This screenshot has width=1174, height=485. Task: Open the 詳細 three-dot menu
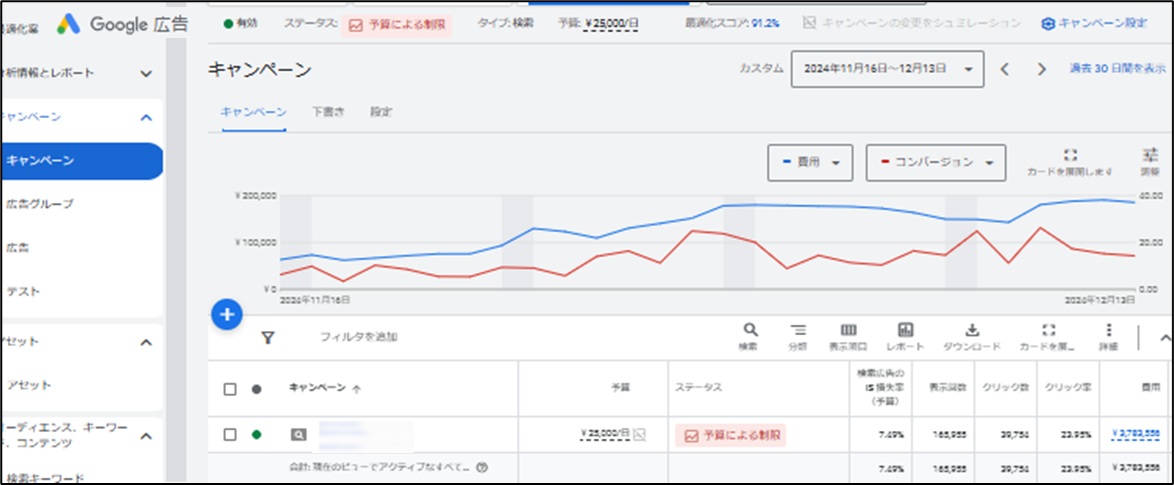pyautogui.click(x=1108, y=331)
